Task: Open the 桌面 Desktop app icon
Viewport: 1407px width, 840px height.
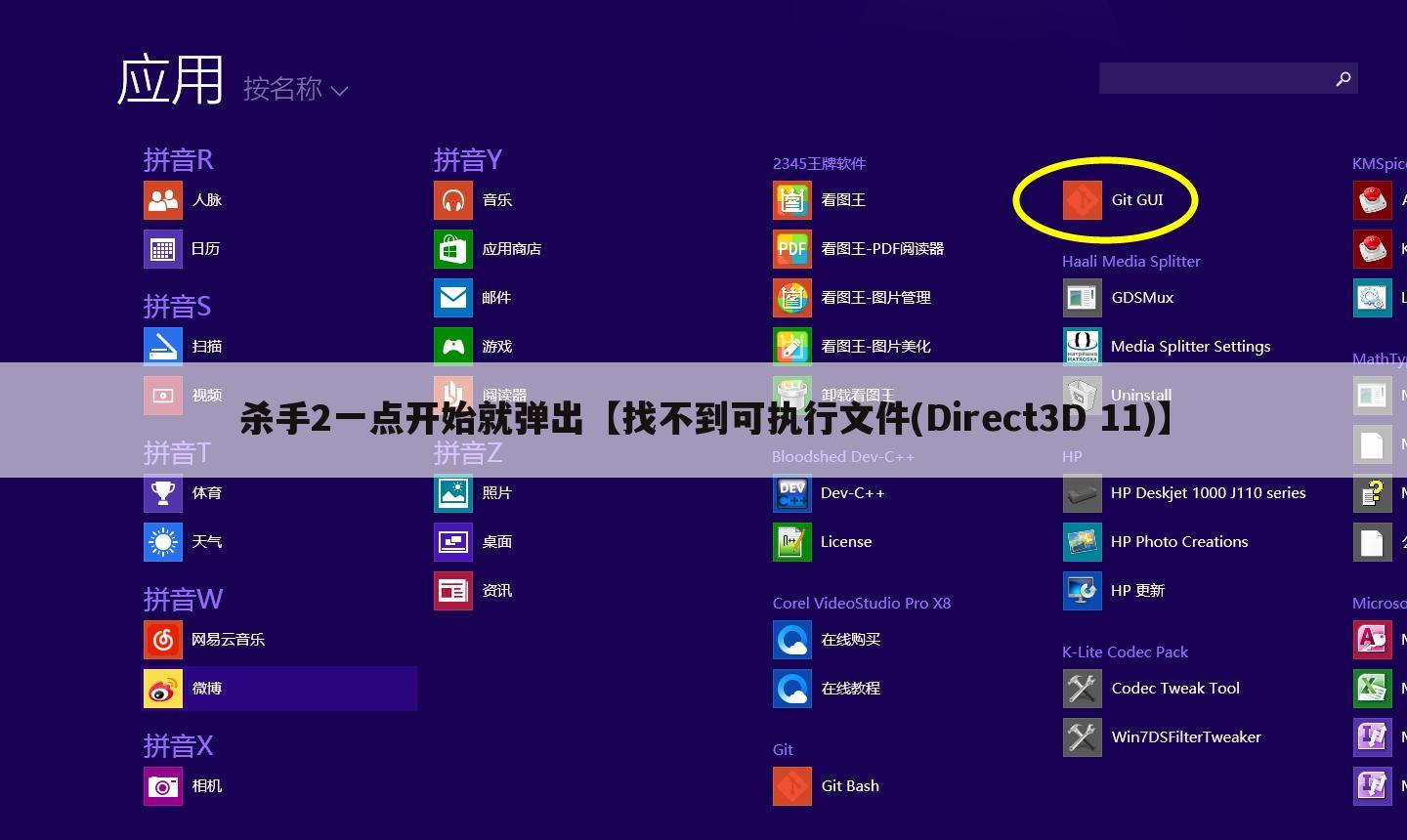Action: point(453,542)
